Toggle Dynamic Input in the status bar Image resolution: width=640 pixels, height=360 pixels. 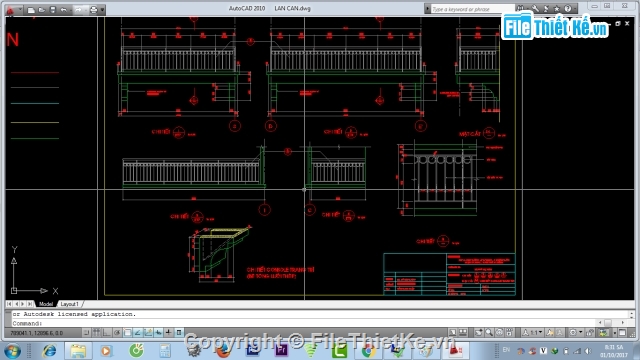pos(158,333)
